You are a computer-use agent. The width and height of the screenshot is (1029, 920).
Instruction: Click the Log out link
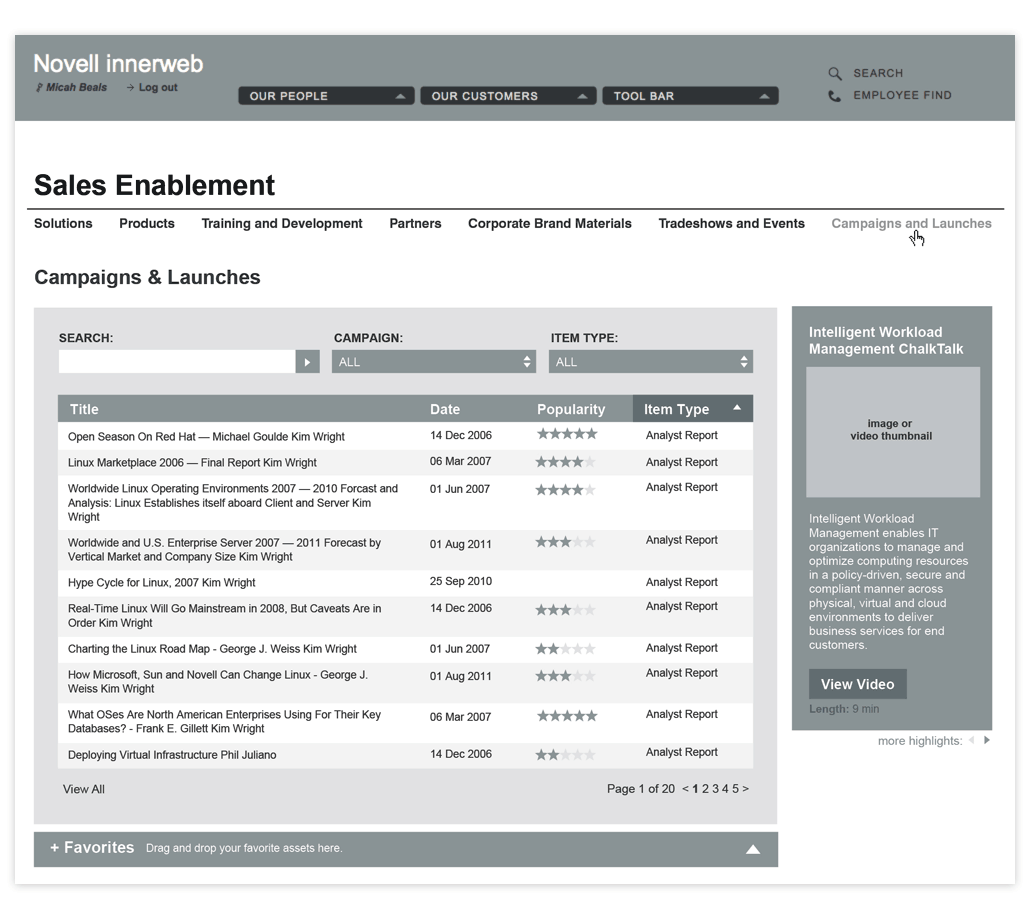(x=158, y=87)
